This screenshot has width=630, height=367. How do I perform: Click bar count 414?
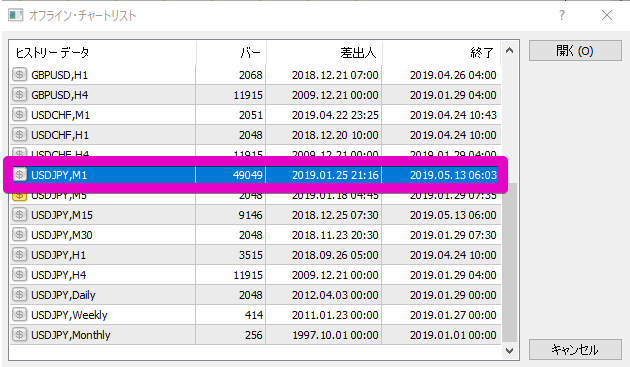254,315
